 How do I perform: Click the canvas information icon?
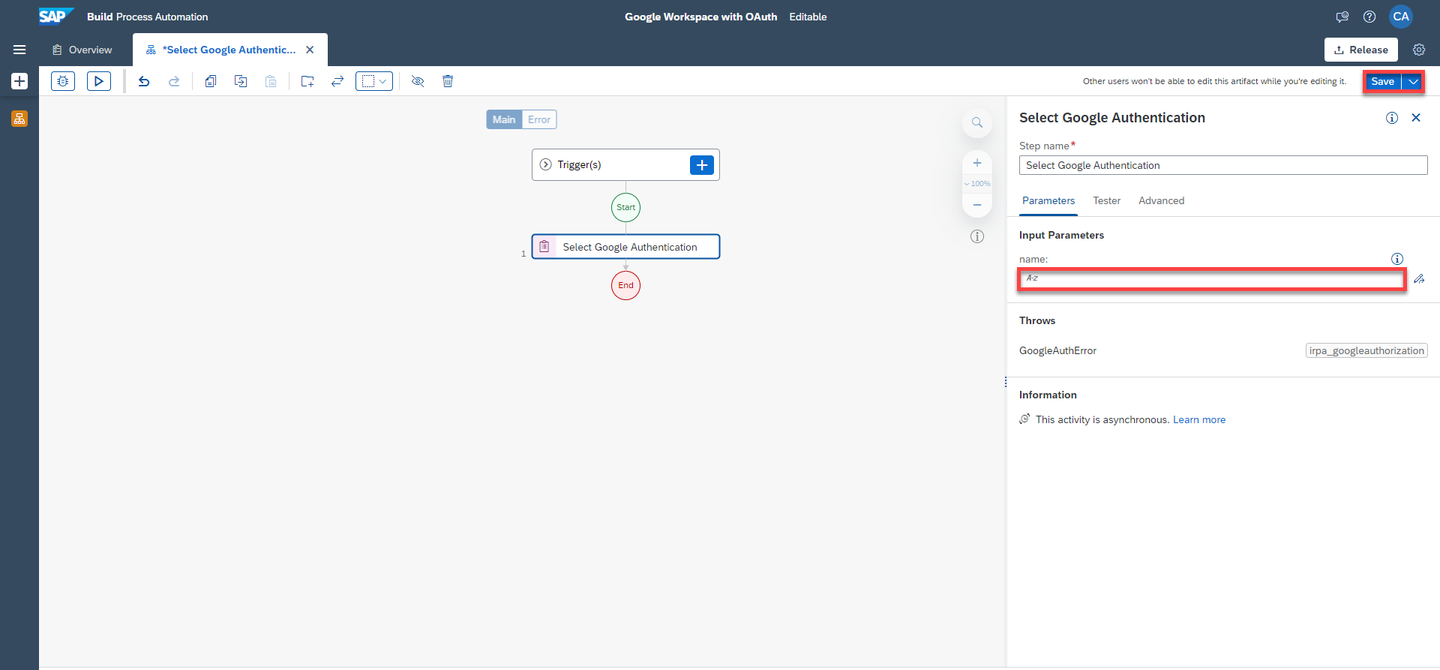977,237
